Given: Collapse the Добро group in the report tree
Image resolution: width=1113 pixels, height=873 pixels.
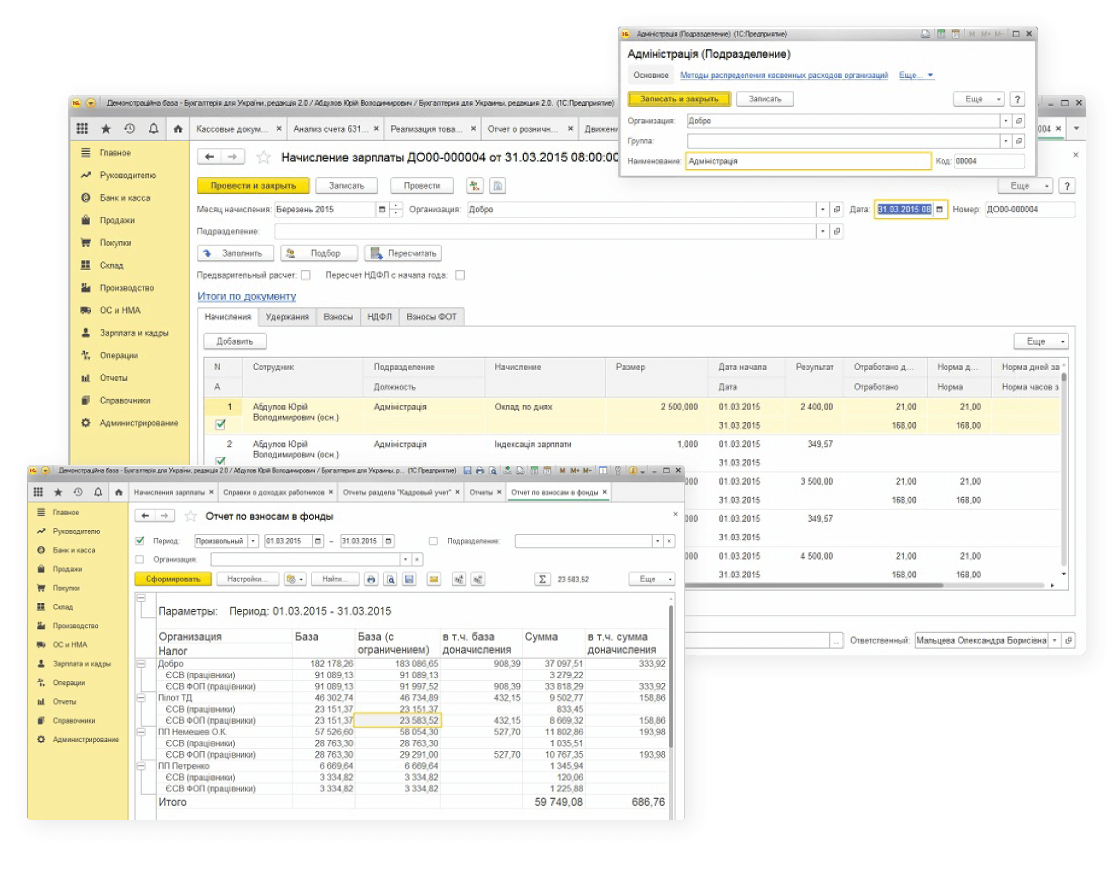Looking at the screenshot, I should point(141,663).
